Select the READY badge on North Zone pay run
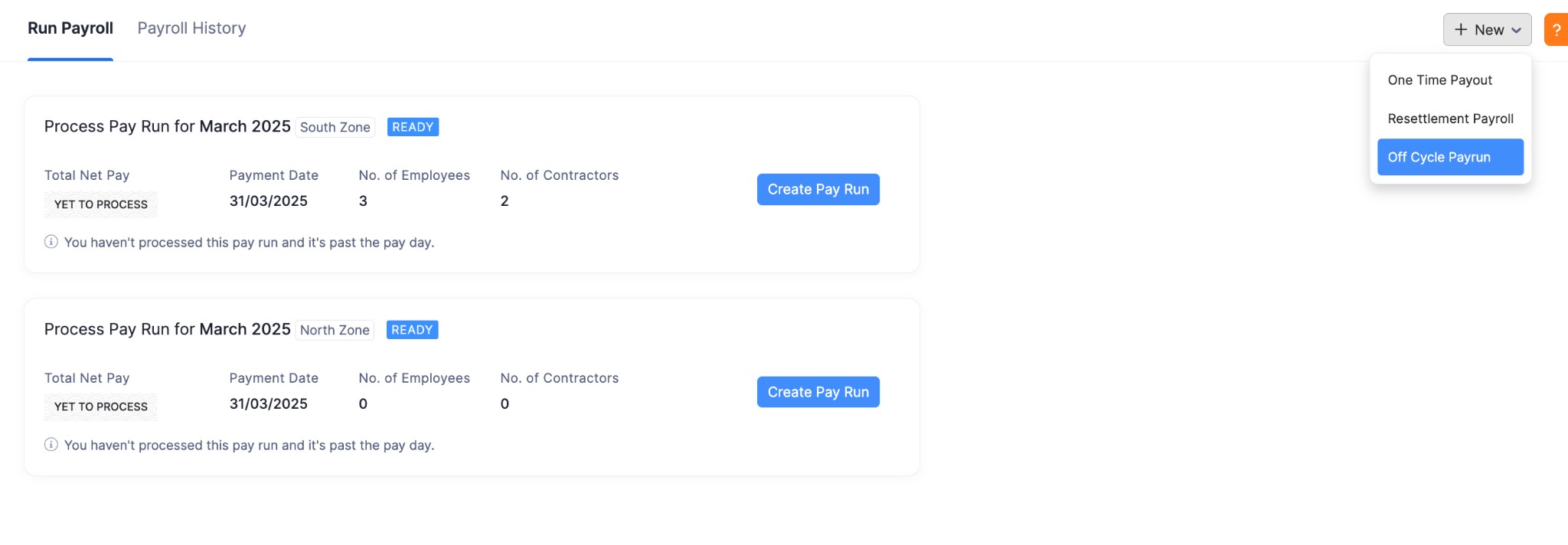This screenshot has width=1568, height=545. (x=411, y=329)
